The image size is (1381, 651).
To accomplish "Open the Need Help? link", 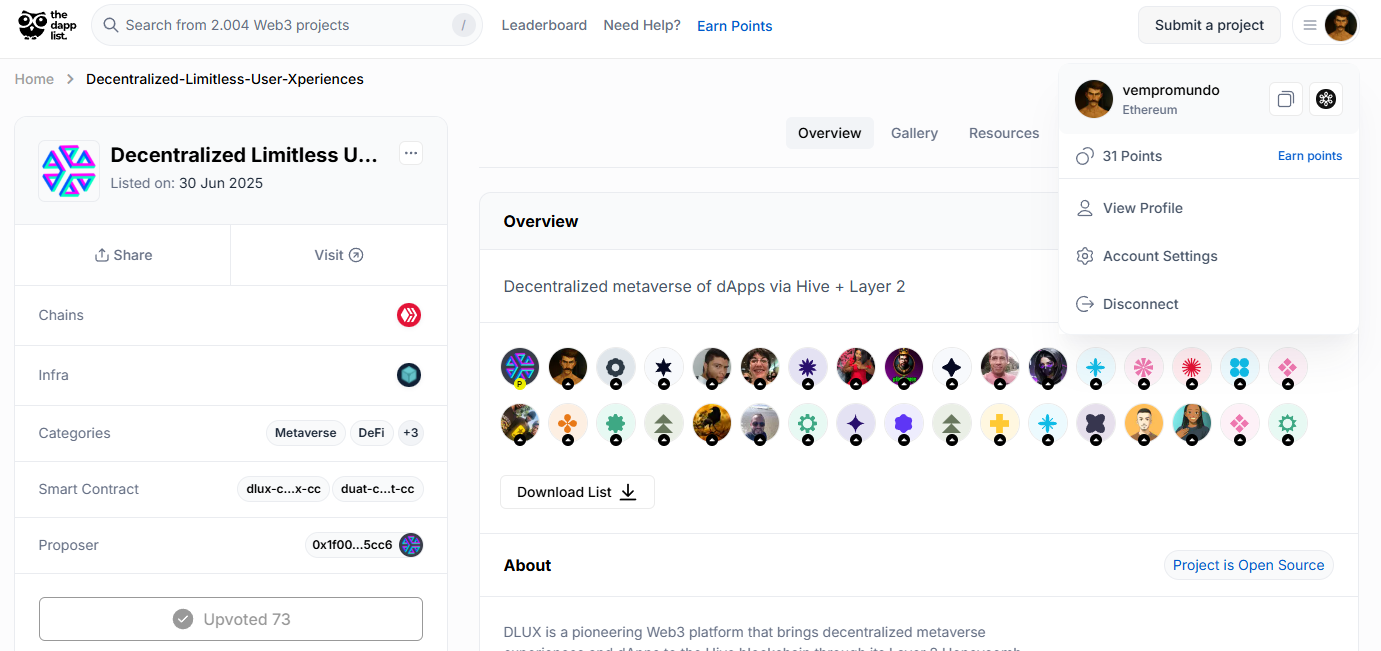I will tap(642, 25).
